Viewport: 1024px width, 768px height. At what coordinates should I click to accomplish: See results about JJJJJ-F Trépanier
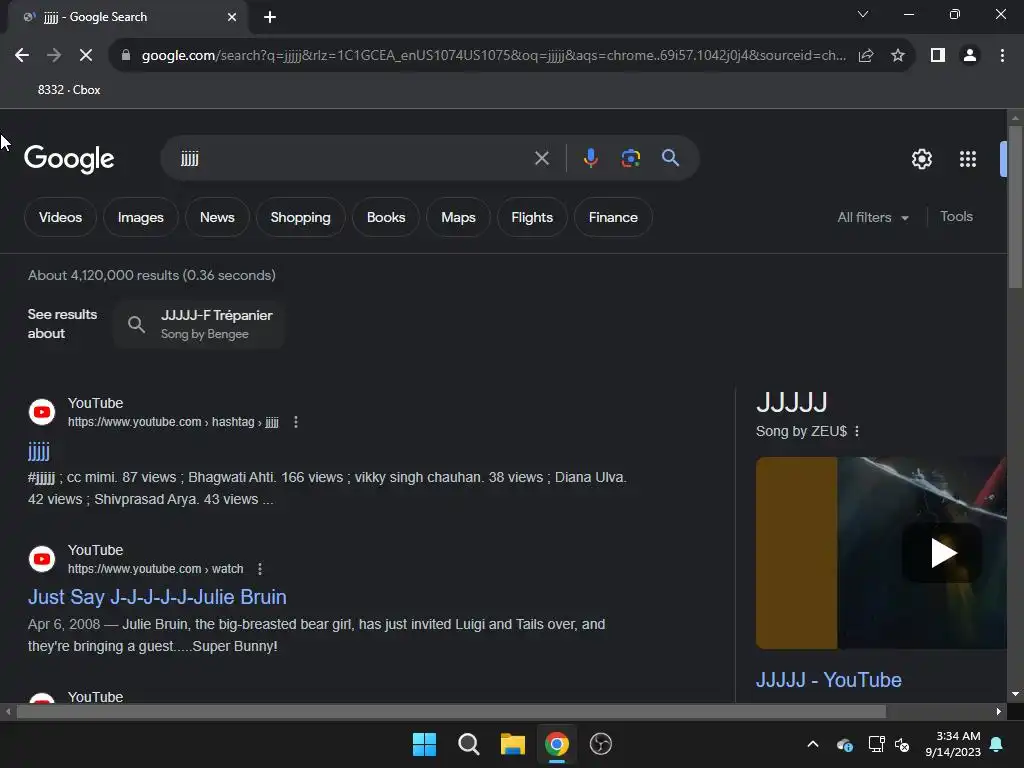point(200,324)
